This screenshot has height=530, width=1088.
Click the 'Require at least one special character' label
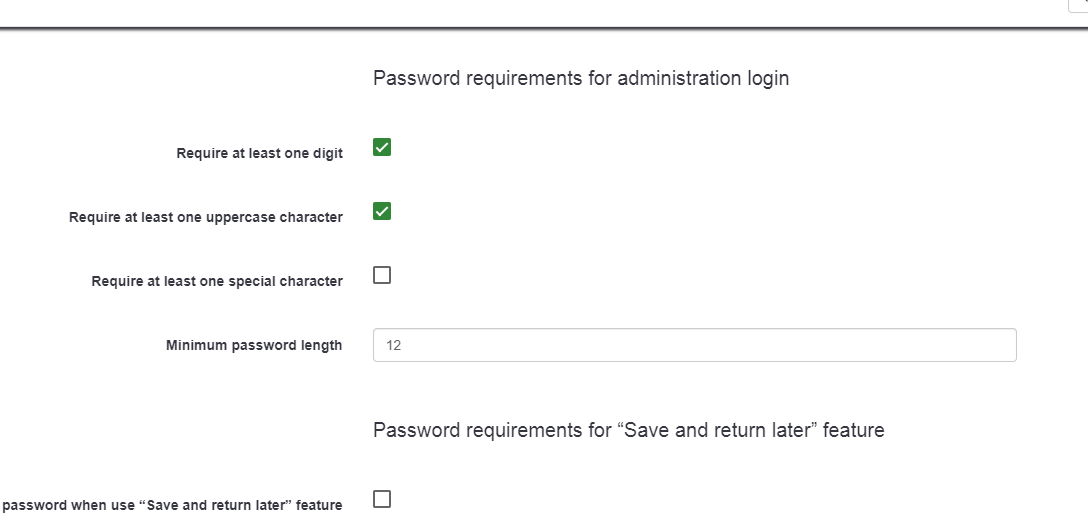(x=217, y=281)
